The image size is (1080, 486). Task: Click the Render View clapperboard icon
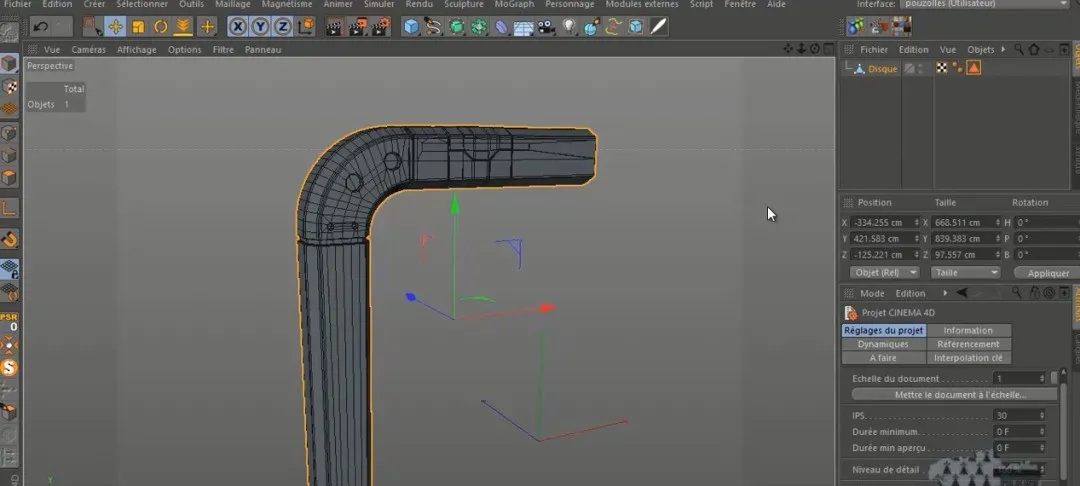pos(336,27)
